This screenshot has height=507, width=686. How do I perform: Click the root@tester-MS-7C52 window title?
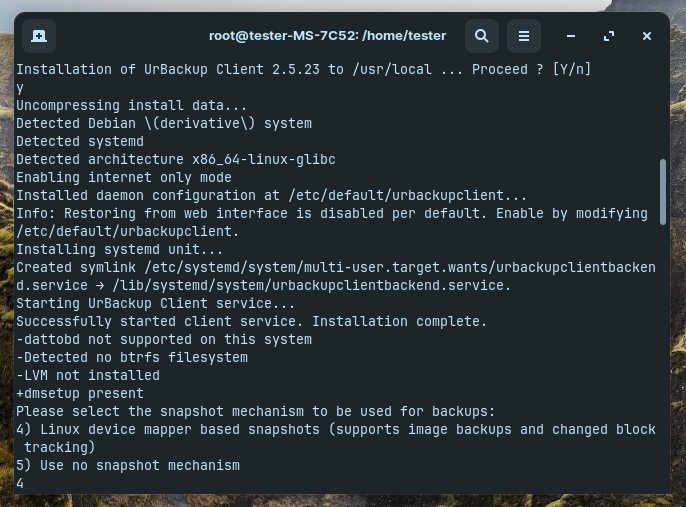(327, 36)
